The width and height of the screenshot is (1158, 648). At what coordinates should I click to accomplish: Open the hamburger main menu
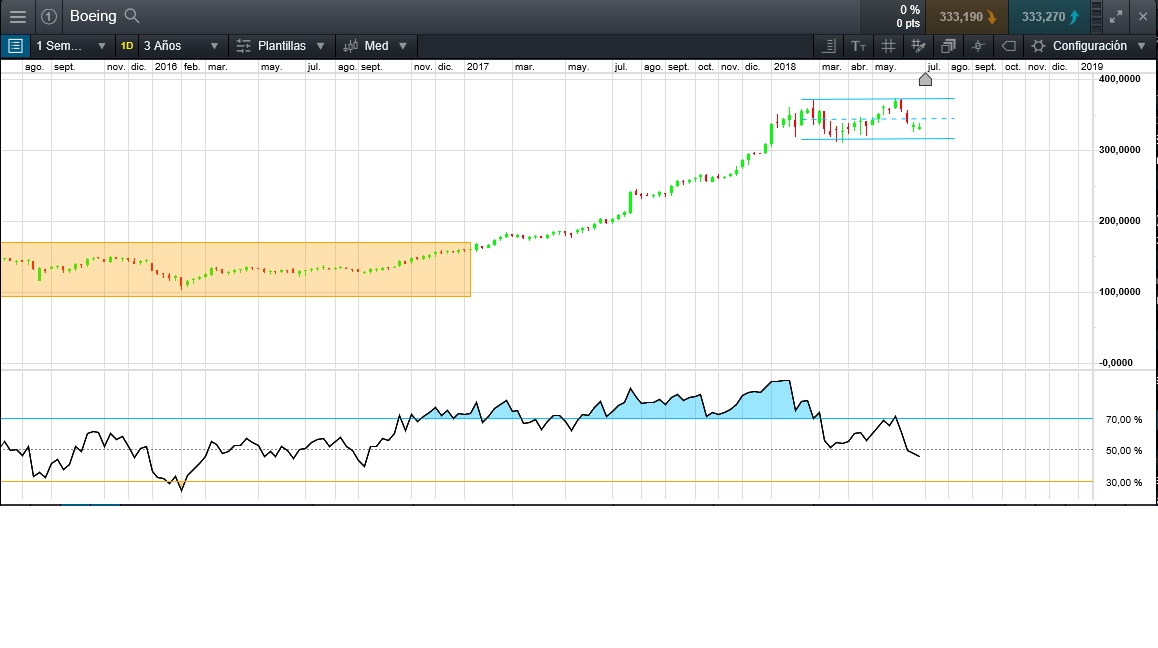(17, 17)
